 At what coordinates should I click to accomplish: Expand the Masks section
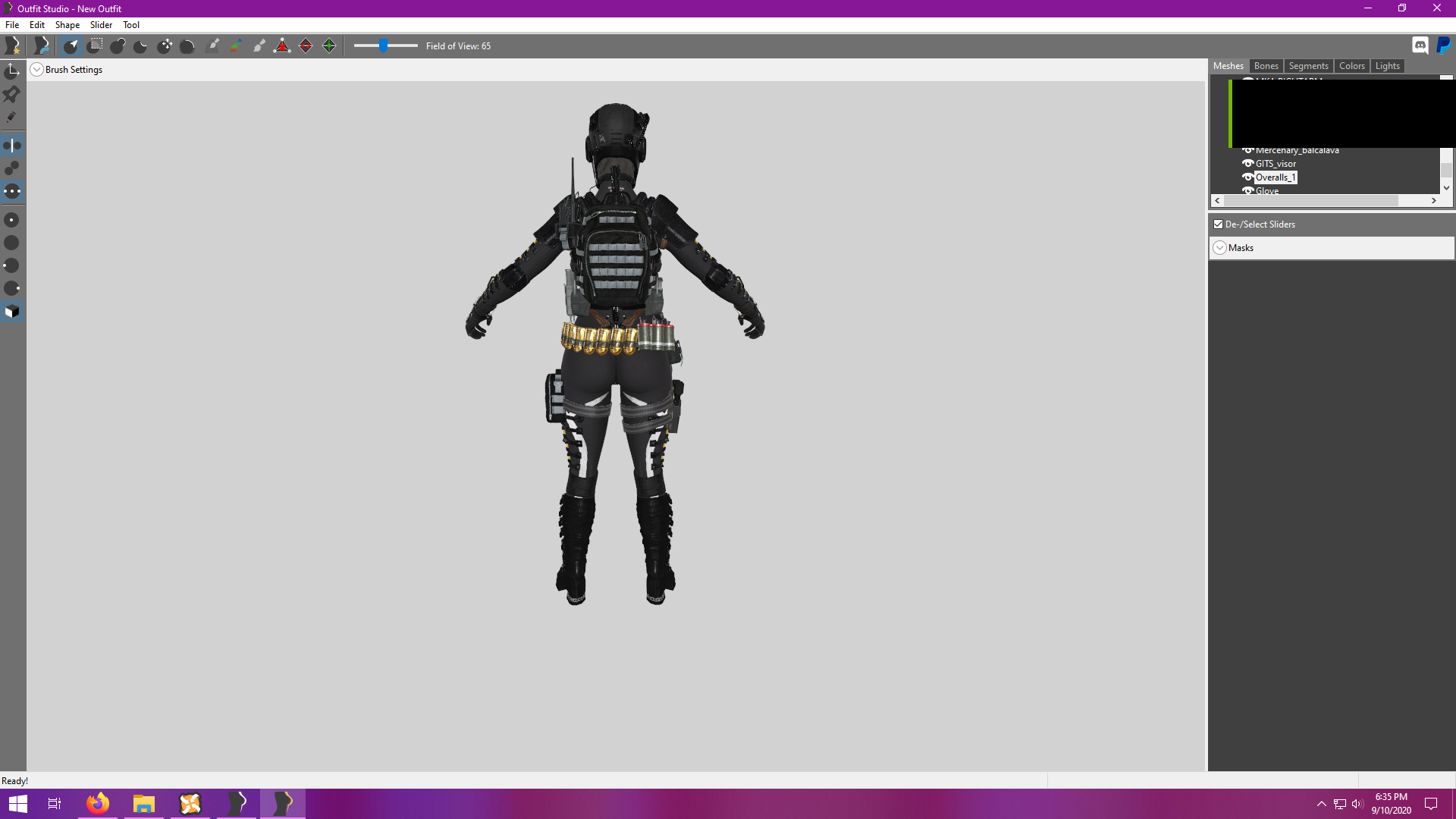[1220, 248]
